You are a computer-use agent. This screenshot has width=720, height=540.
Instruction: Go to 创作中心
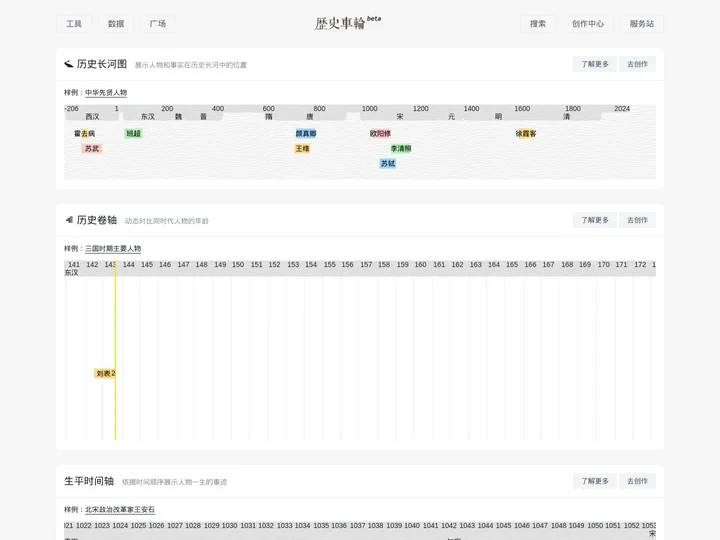[588, 24]
